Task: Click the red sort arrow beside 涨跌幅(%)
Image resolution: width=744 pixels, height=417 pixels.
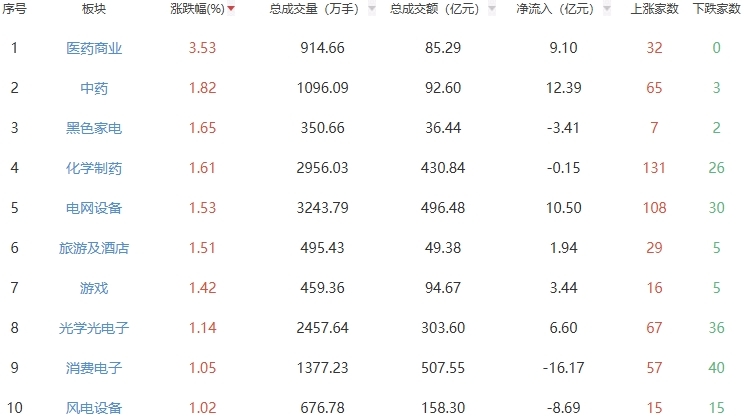Action: tap(232, 9)
